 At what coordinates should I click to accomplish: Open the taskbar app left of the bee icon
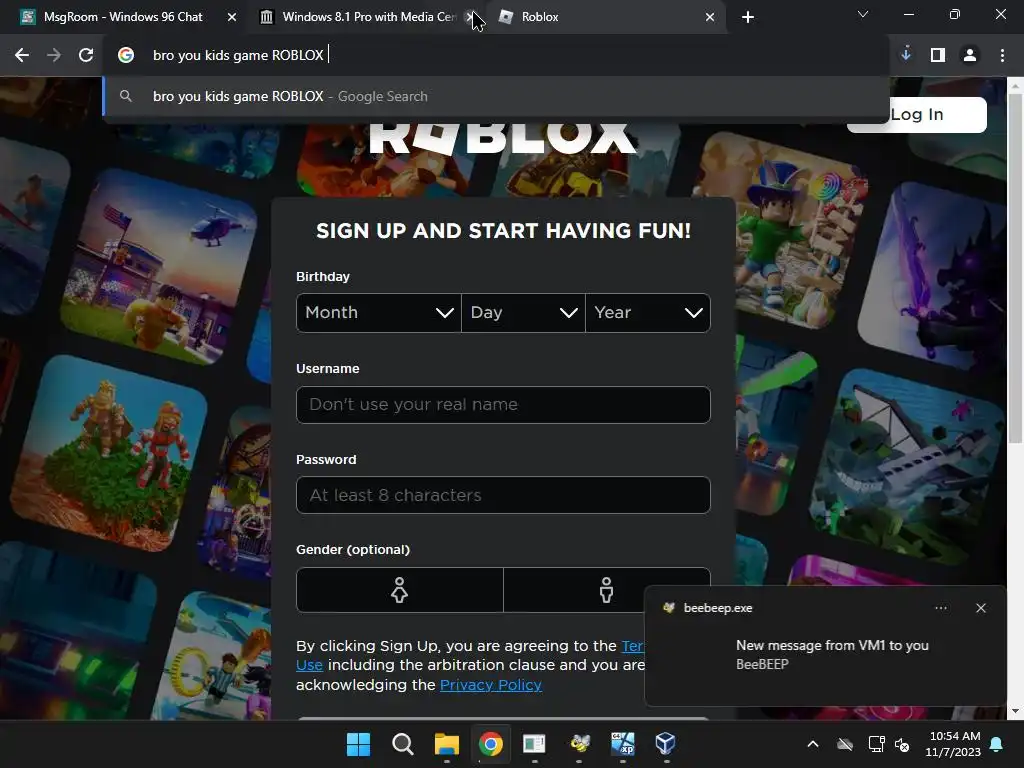(x=534, y=744)
